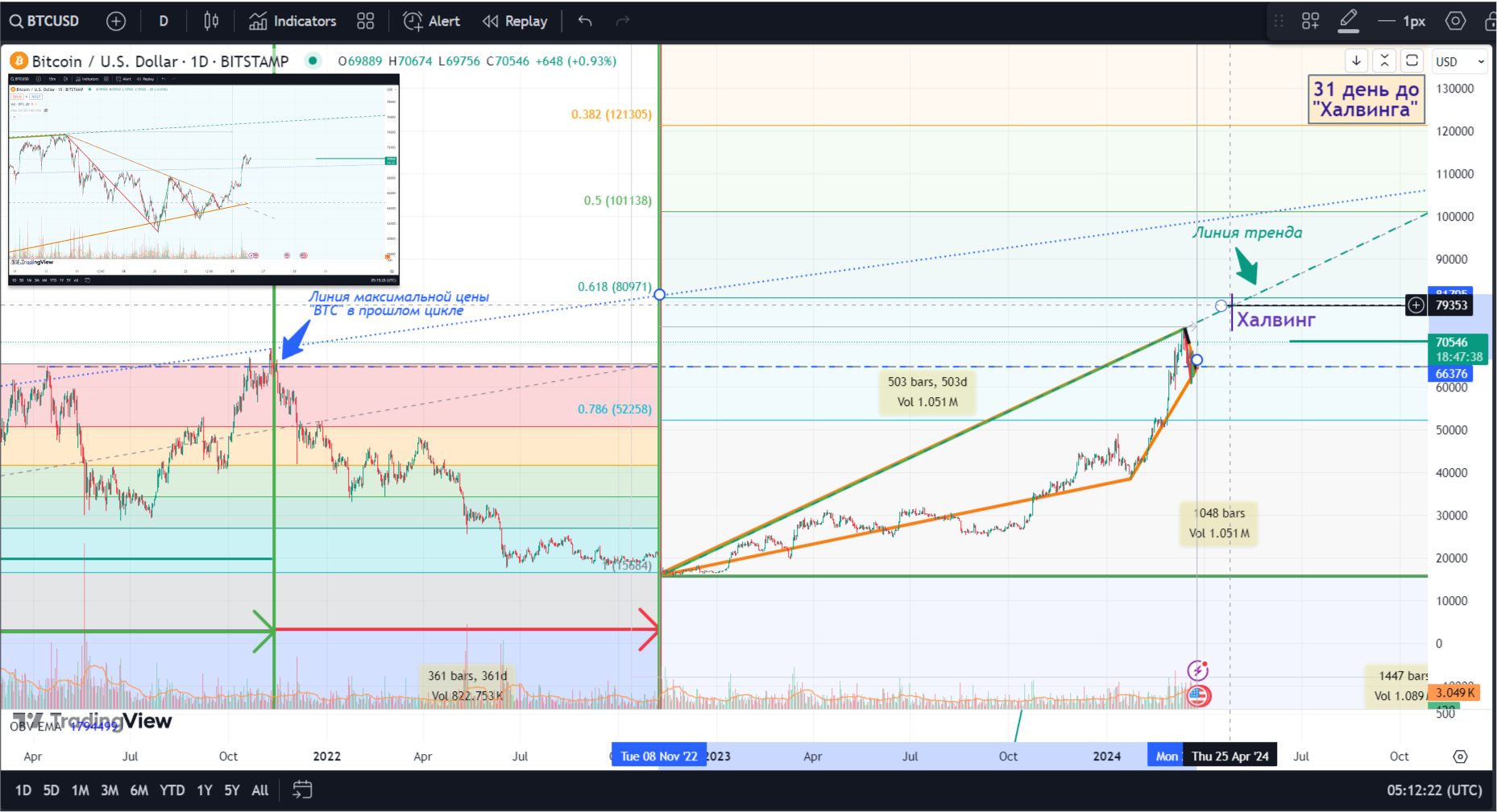
Task: Select the 1Y time range
Action: click(205, 790)
